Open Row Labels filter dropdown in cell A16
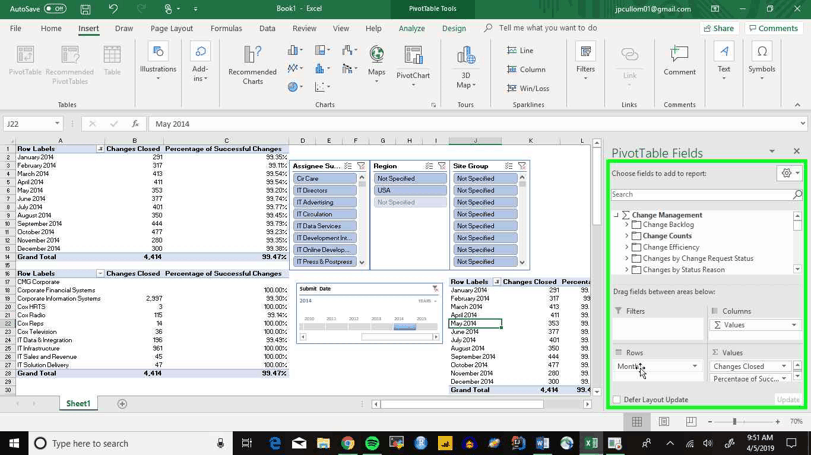Viewport: 813px width, 456px height. pyautogui.click(x=100, y=273)
